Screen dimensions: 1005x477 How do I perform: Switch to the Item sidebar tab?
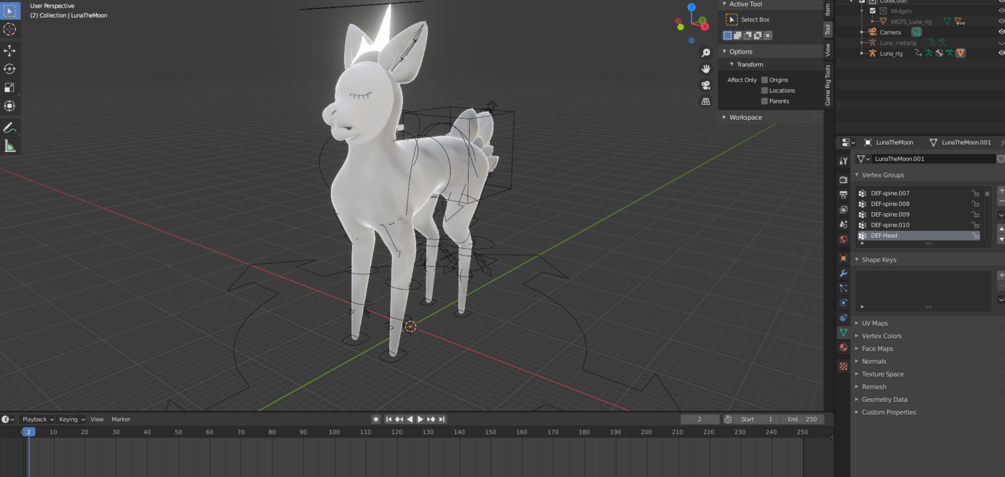[828, 10]
